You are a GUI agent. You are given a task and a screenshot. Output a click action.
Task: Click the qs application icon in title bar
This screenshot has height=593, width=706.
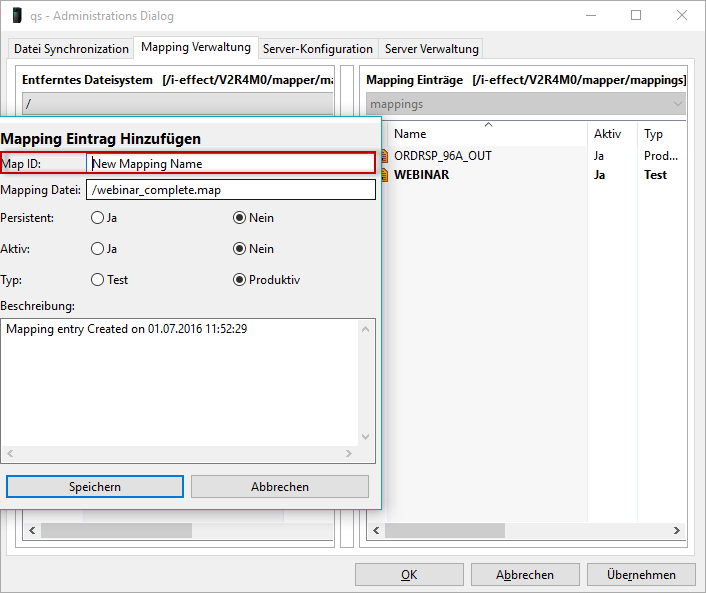click(16, 16)
